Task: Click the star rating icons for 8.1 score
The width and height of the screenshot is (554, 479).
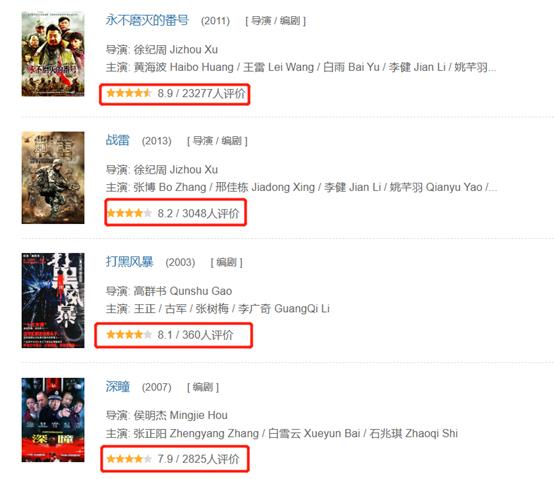Action: [x=129, y=335]
